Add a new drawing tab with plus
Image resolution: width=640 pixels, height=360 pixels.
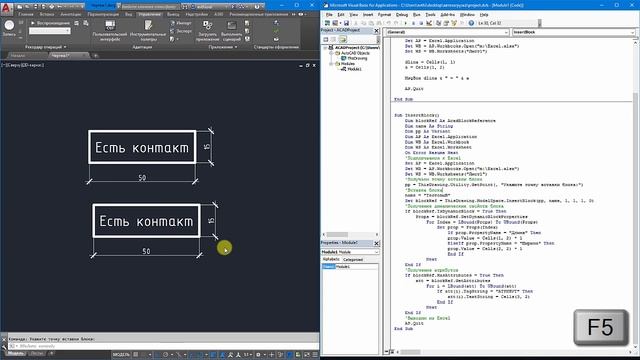[x=96, y=56]
